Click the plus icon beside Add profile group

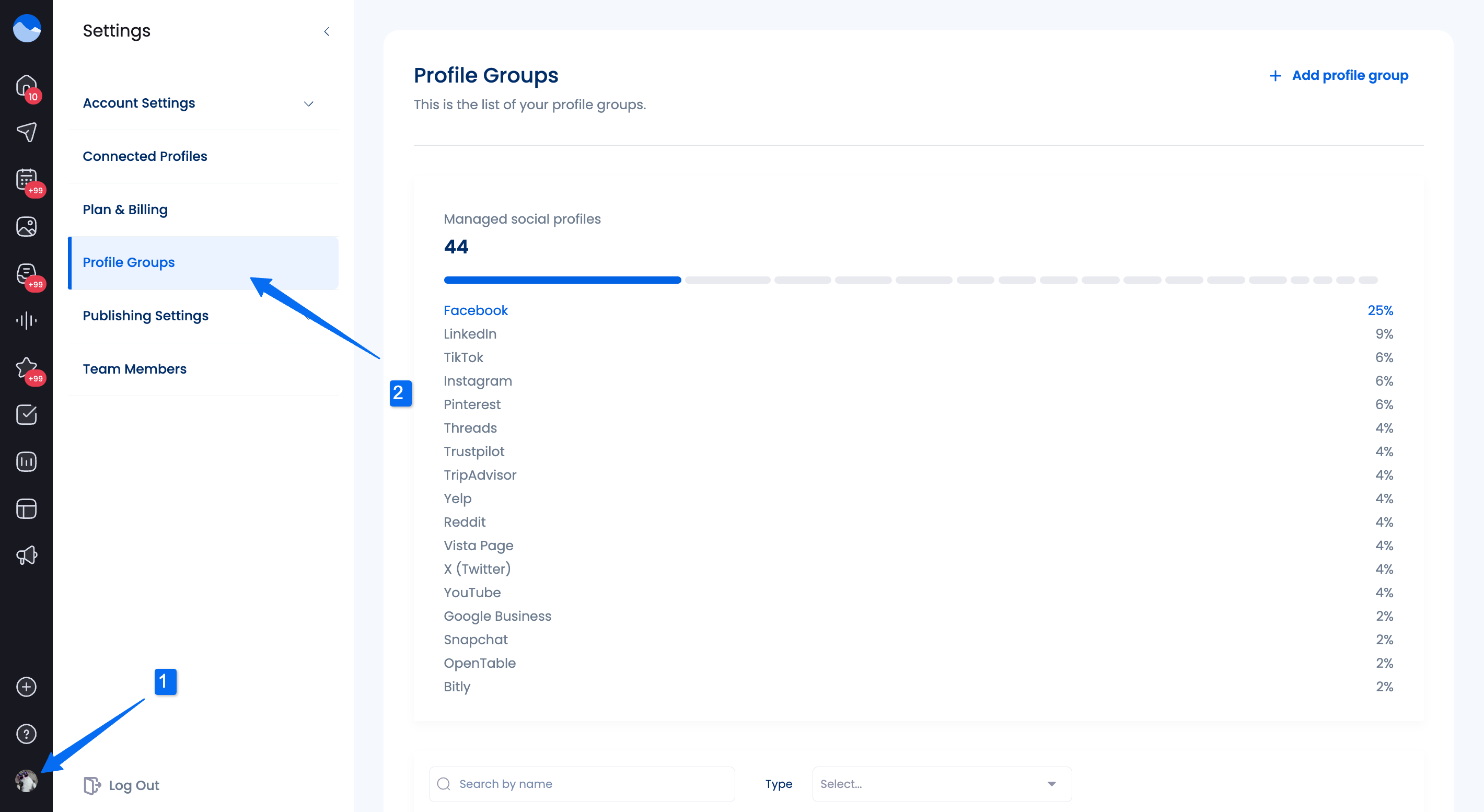1276,76
